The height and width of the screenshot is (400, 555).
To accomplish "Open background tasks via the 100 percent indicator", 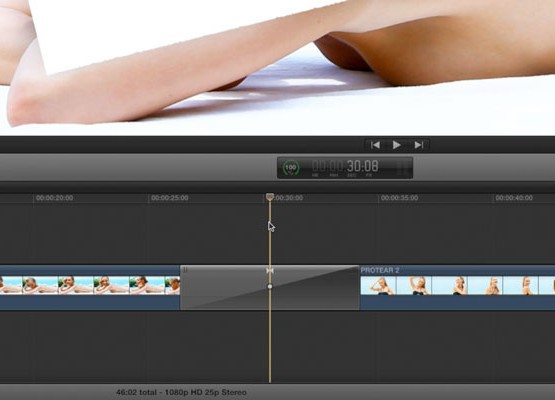I will click(291, 167).
